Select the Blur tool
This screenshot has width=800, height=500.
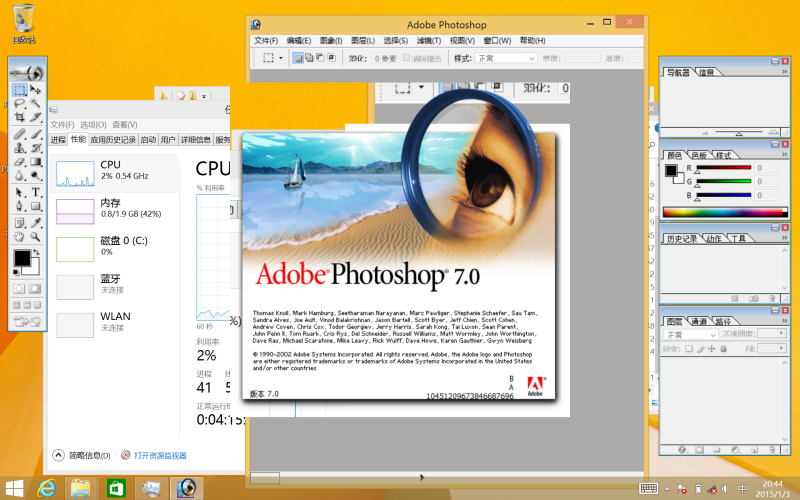(19, 176)
